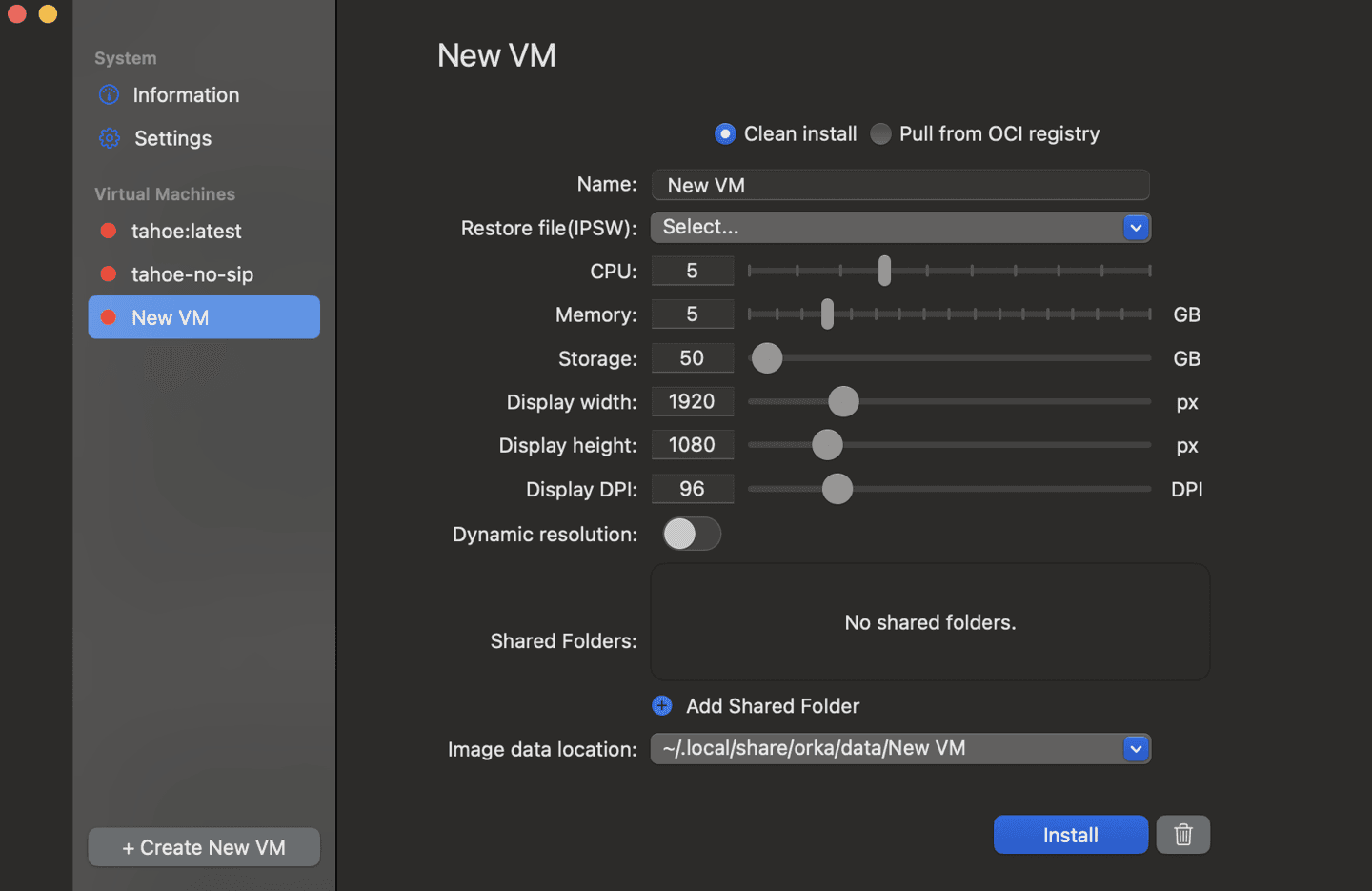The height and width of the screenshot is (891, 1372).
Task: Click the Storage slider handle
Action: (x=767, y=358)
